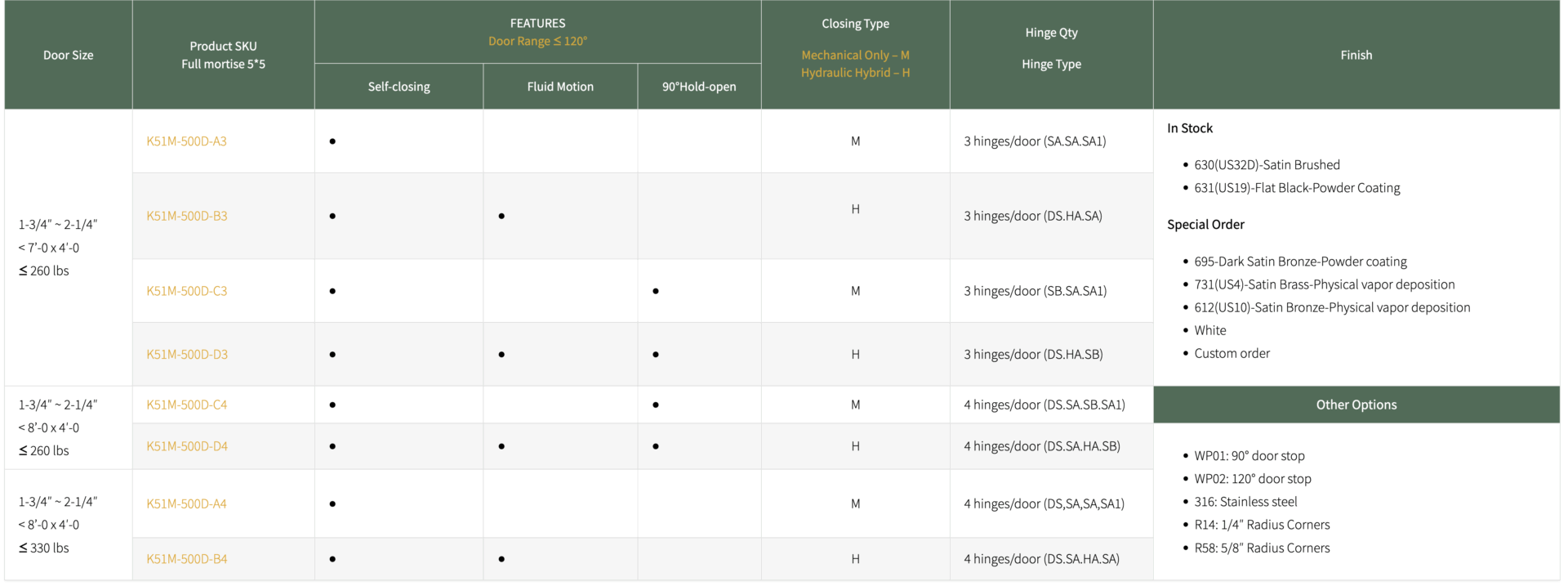Click Fluid Motion dot for K51M-500D-B4

pyautogui.click(x=501, y=559)
